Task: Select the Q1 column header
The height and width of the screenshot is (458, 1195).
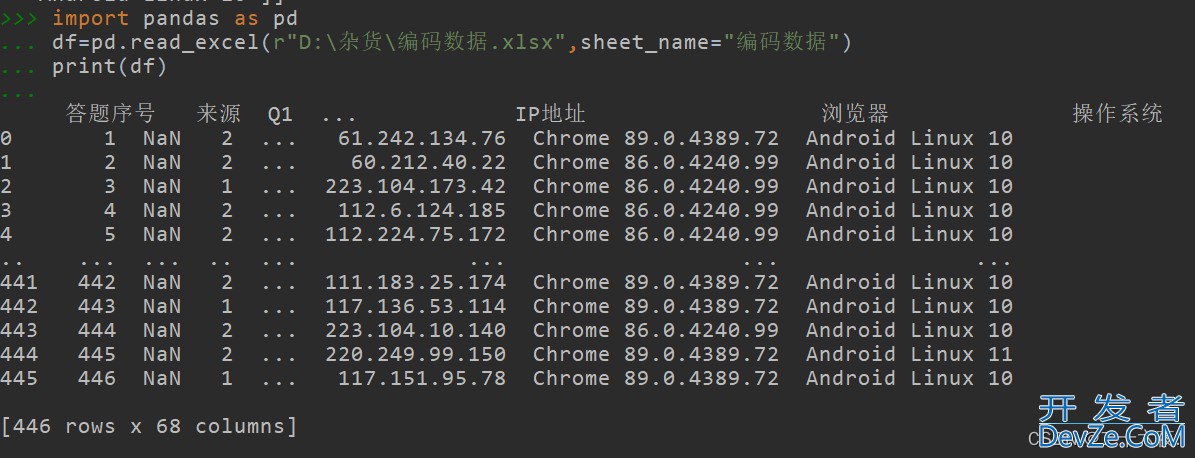Action: pyautogui.click(x=280, y=114)
